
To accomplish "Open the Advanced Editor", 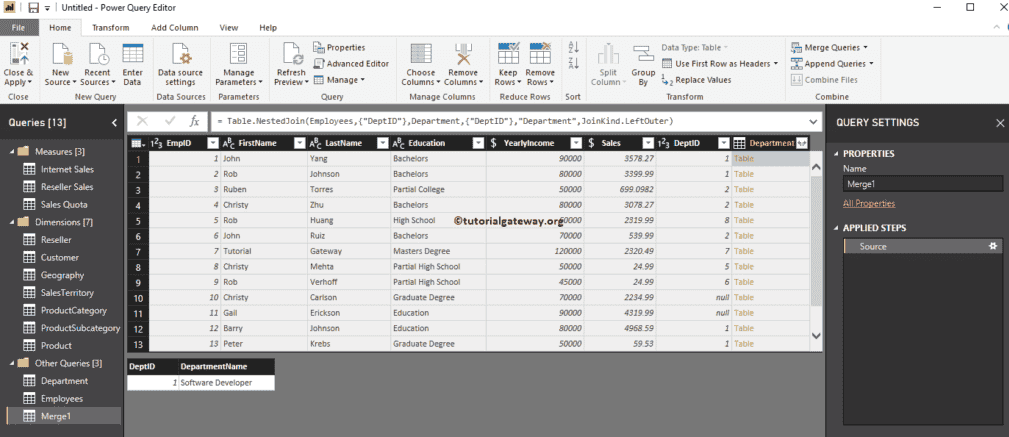I will coord(351,64).
